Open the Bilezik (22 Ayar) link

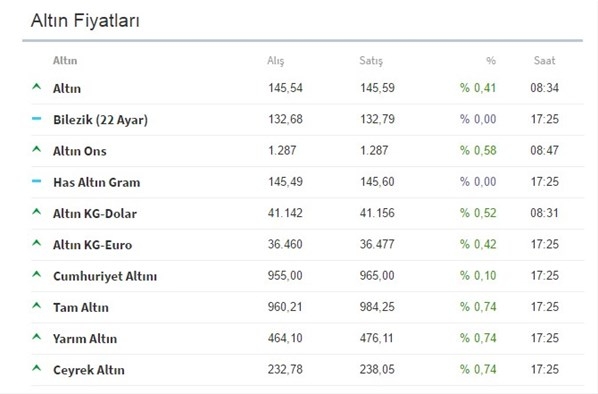click(100, 120)
